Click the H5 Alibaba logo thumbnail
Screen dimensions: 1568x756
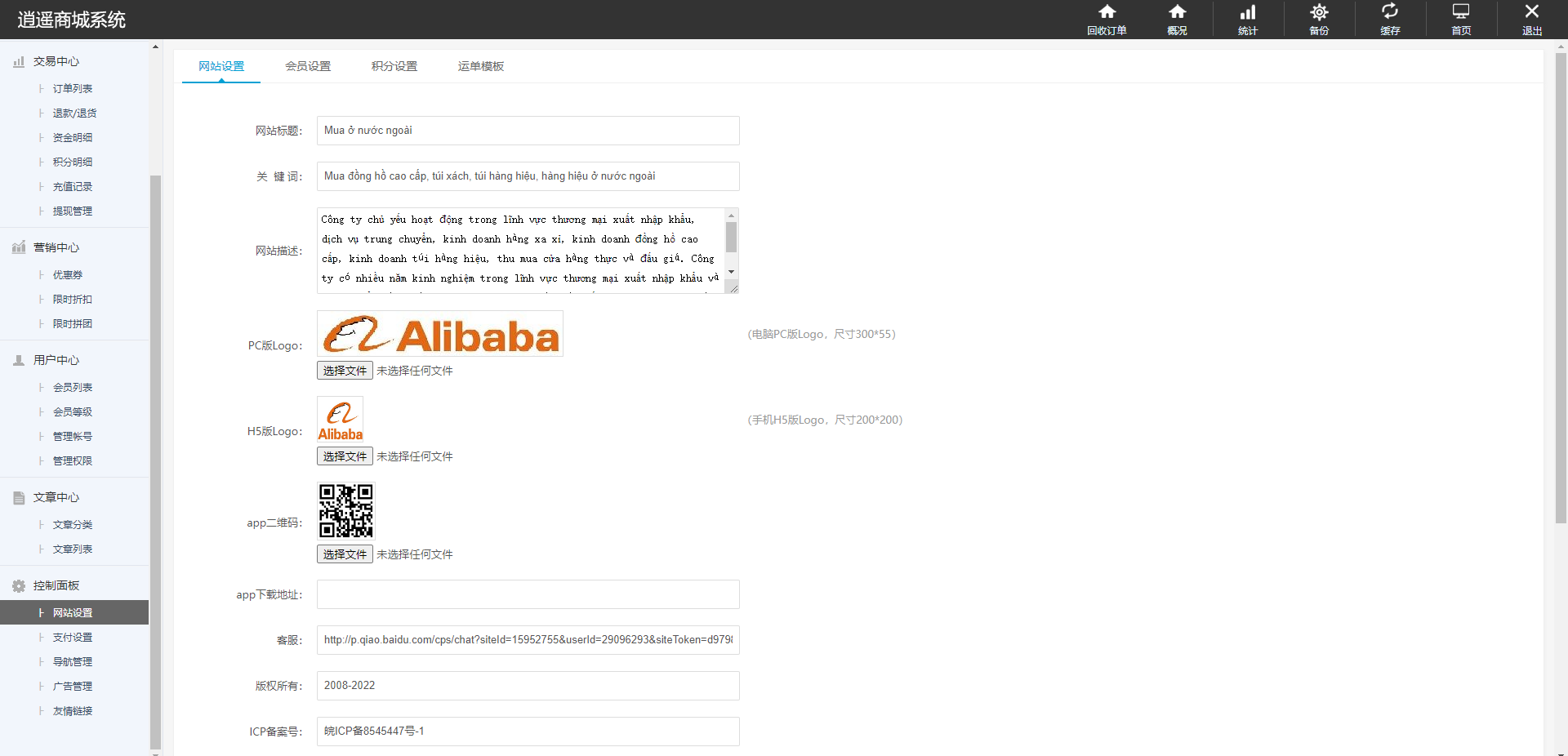pos(340,420)
